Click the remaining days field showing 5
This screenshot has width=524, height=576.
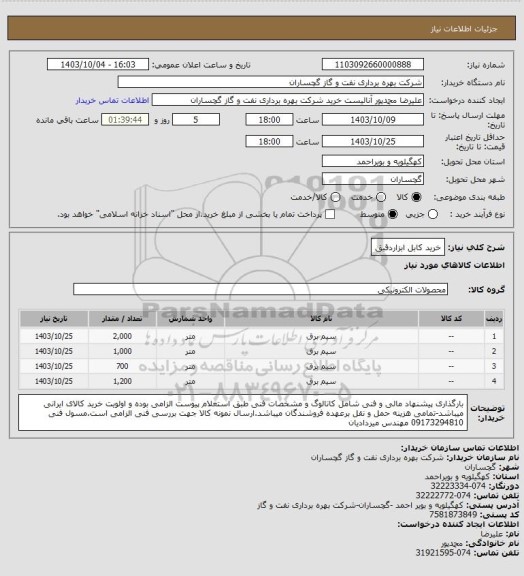point(196,120)
